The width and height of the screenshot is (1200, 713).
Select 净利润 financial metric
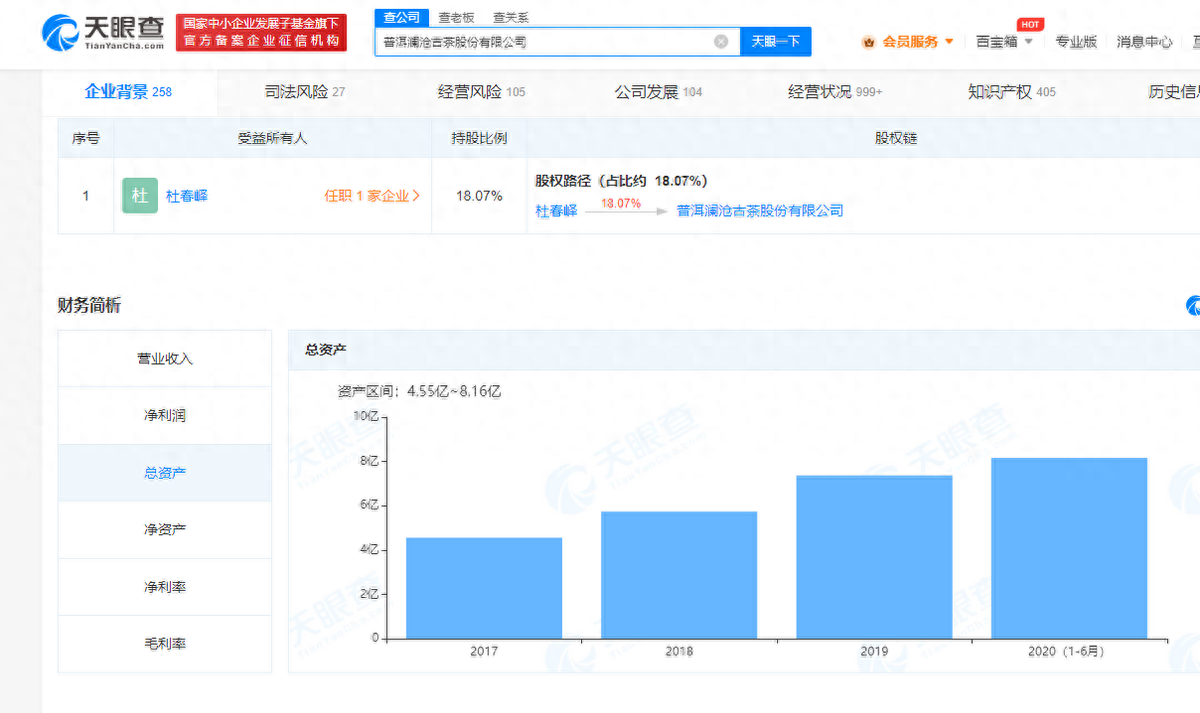click(x=165, y=415)
